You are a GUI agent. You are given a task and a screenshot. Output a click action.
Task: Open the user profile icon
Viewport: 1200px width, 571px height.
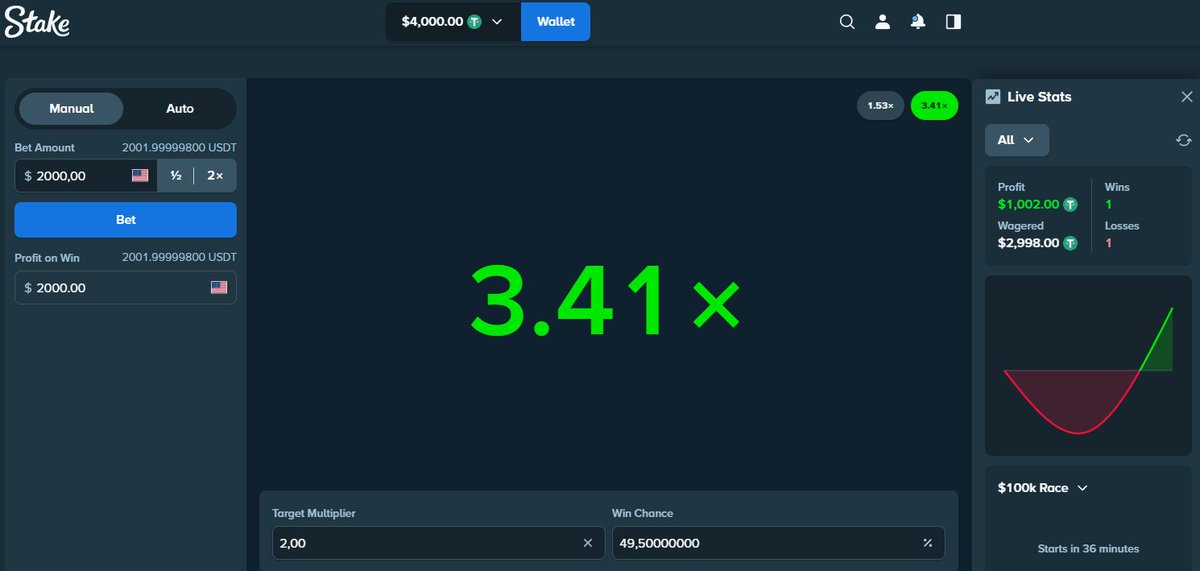click(x=882, y=21)
